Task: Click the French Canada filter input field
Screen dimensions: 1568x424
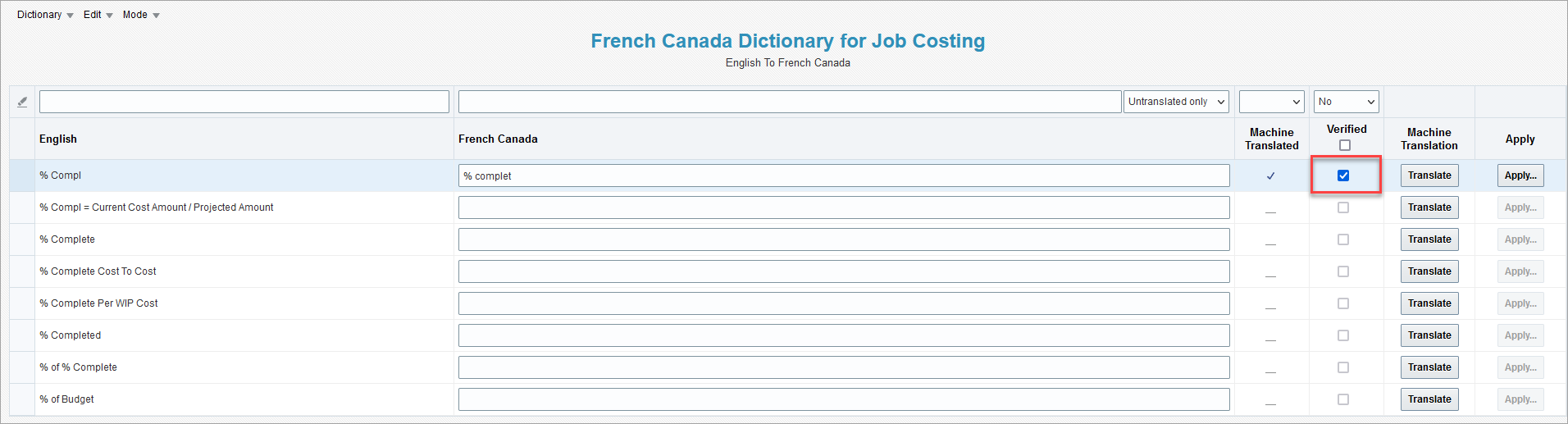Action: click(x=790, y=102)
